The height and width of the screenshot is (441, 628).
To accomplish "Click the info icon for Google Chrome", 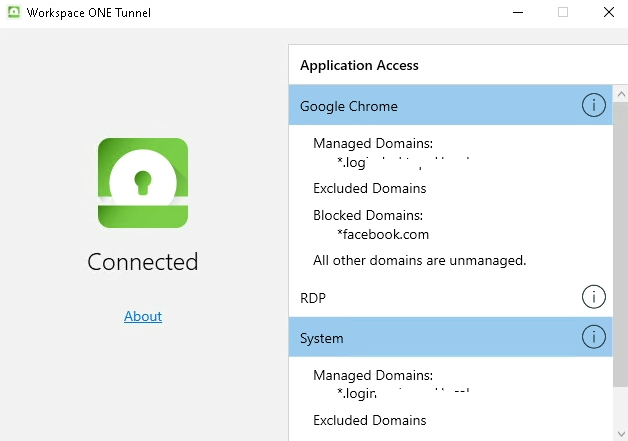I will (x=593, y=105).
